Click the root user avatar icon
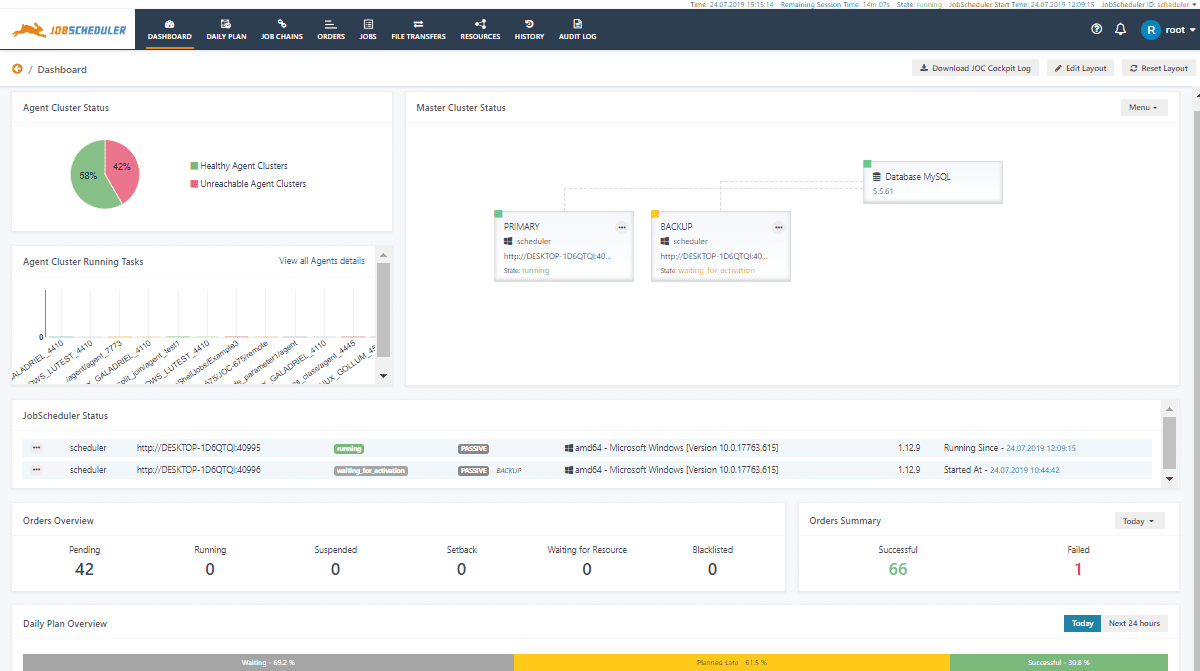The image size is (1200, 671). (x=1151, y=29)
